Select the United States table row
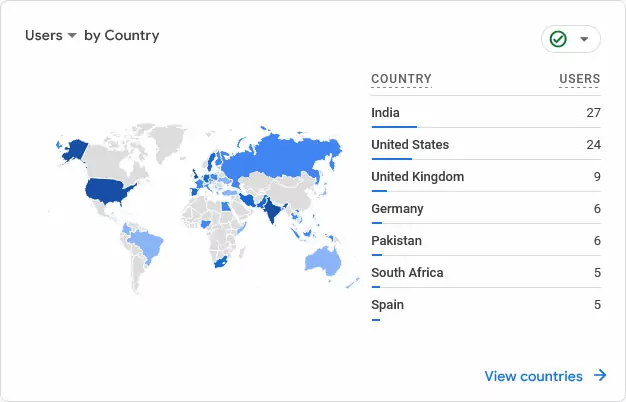The width and height of the screenshot is (626, 402). coord(485,145)
